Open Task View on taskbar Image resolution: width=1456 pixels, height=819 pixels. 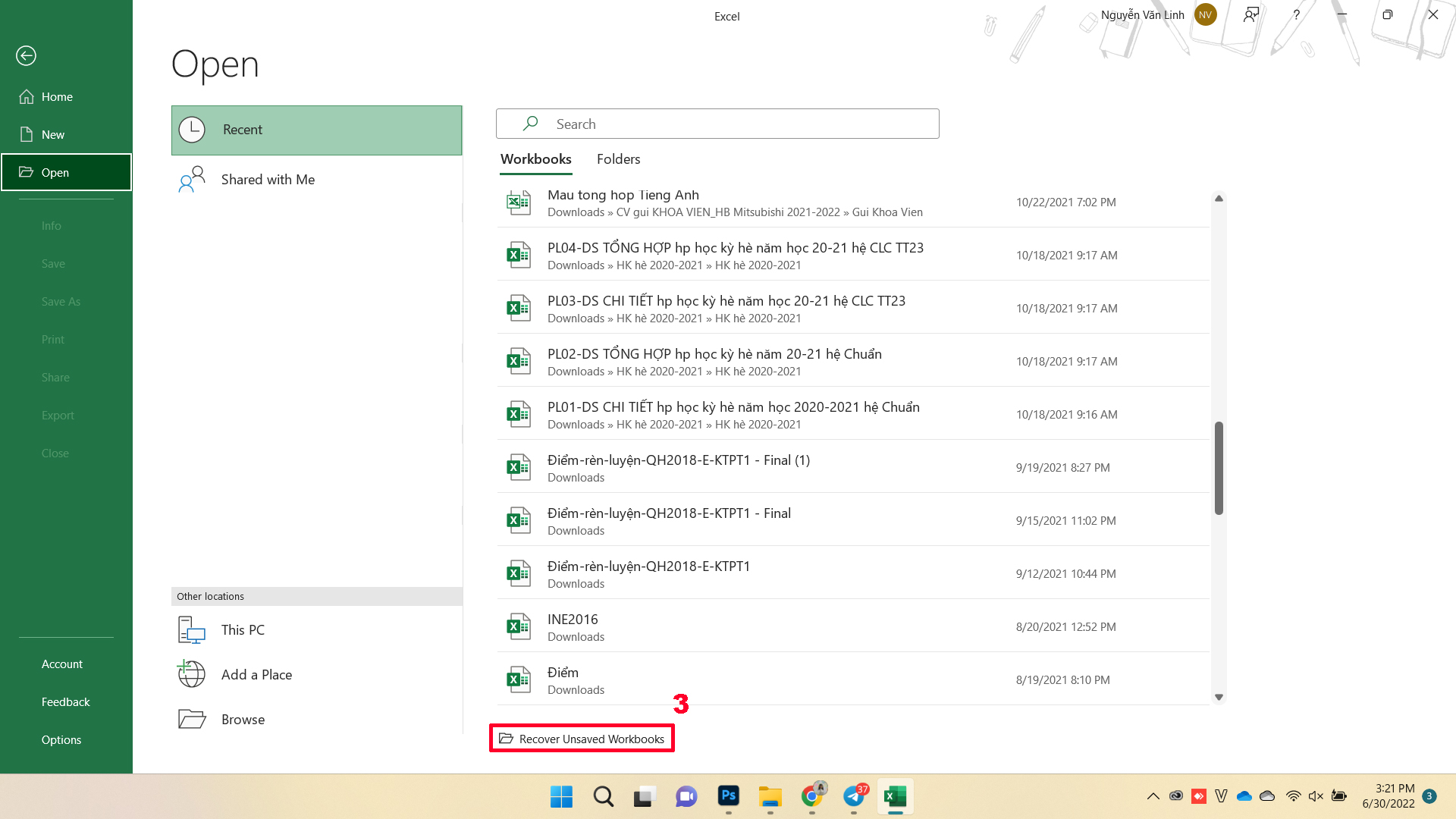coord(645,796)
